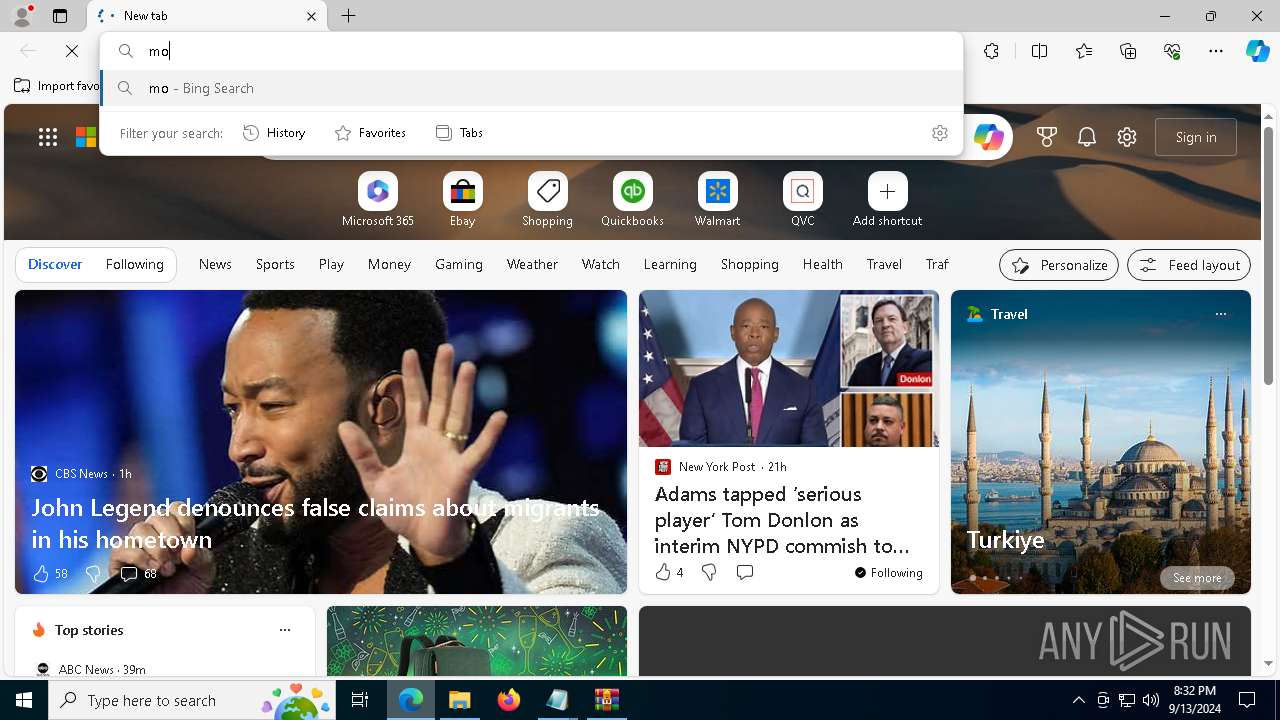Open the Feed layout options
Image resolution: width=1280 pixels, height=720 pixels.
(1189, 265)
